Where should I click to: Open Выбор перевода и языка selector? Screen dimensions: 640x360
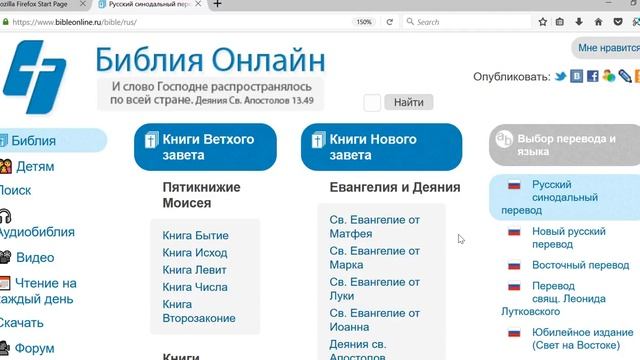tap(565, 145)
